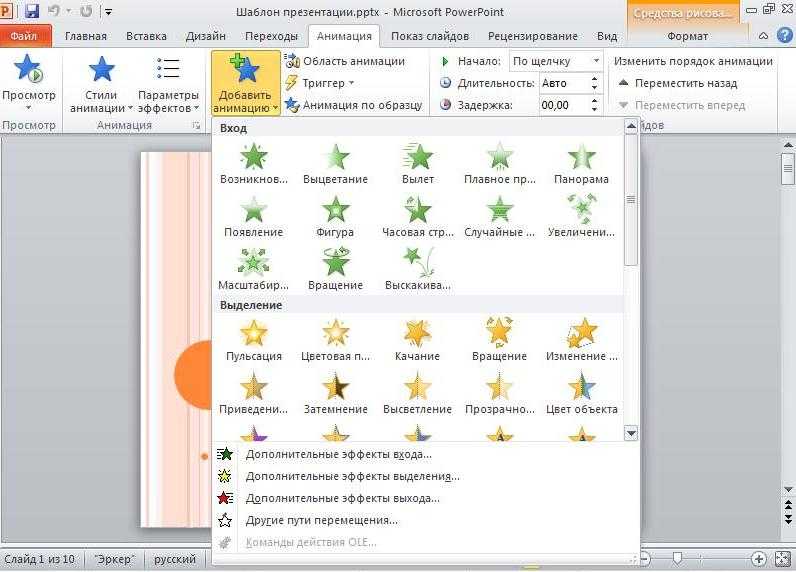Open the Показ слайдов tab
This screenshot has height=572, width=796.
(x=429, y=36)
